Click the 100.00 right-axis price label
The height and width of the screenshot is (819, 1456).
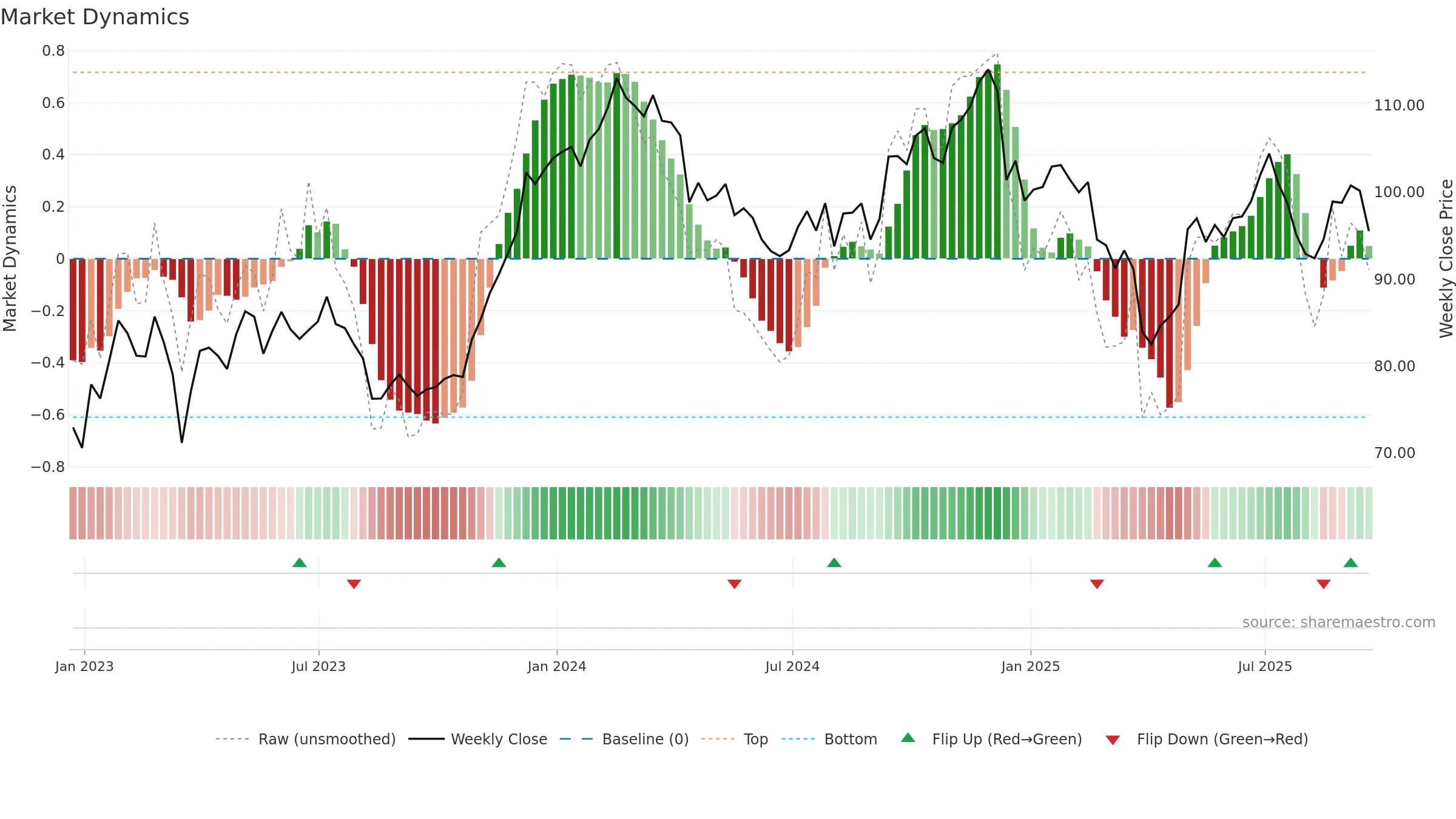coord(1399,192)
